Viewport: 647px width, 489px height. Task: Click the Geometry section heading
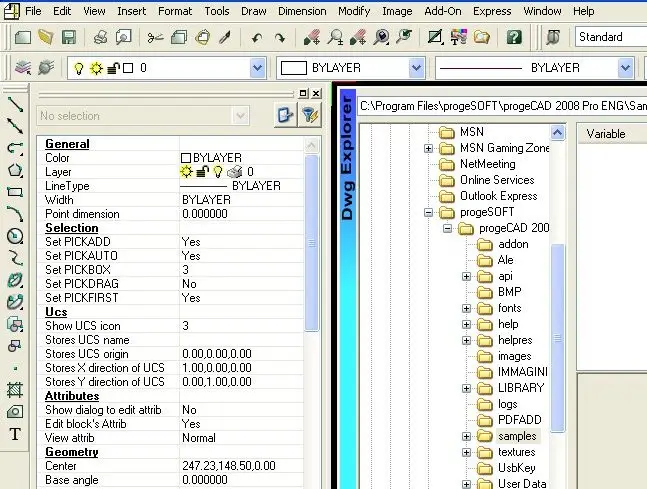pyautogui.click(x=71, y=452)
